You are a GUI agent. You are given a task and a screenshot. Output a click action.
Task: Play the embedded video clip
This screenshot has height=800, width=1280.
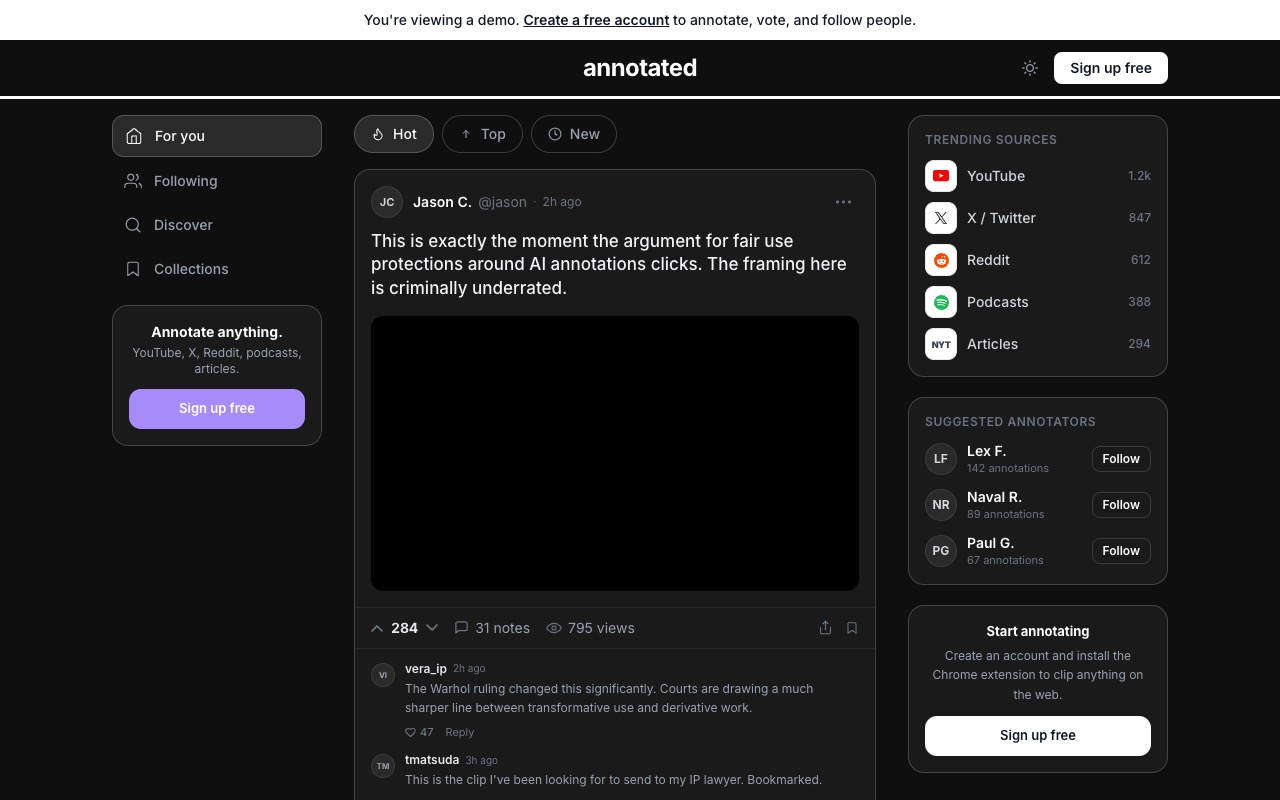tap(615, 453)
